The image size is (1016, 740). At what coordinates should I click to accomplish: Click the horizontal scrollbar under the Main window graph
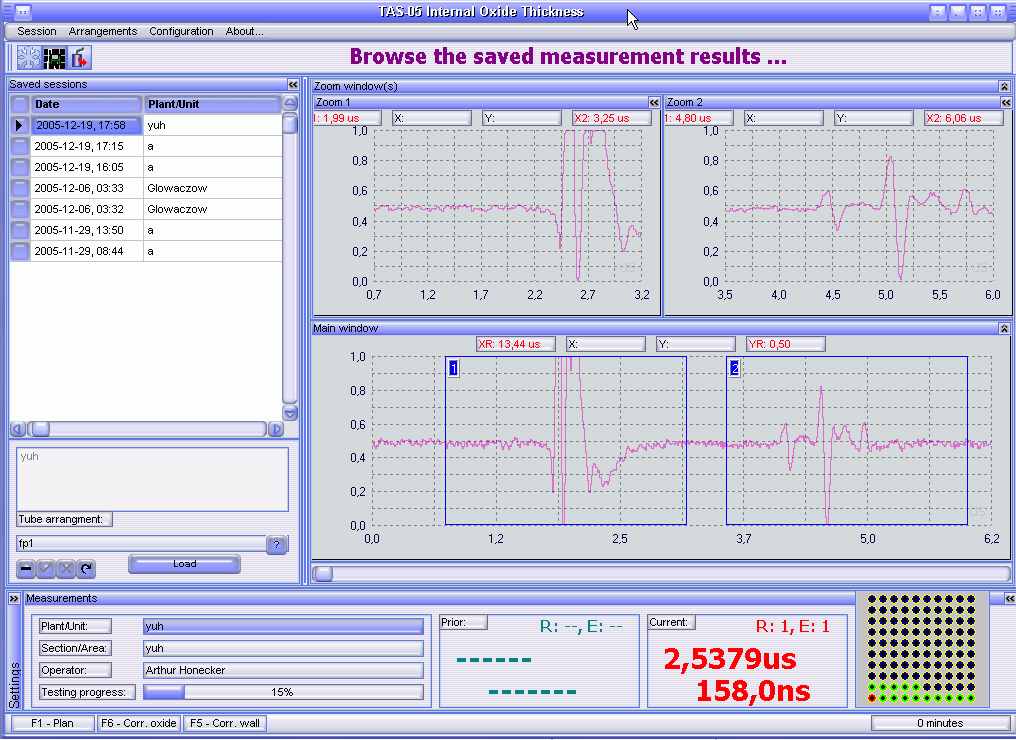coord(660,573)
